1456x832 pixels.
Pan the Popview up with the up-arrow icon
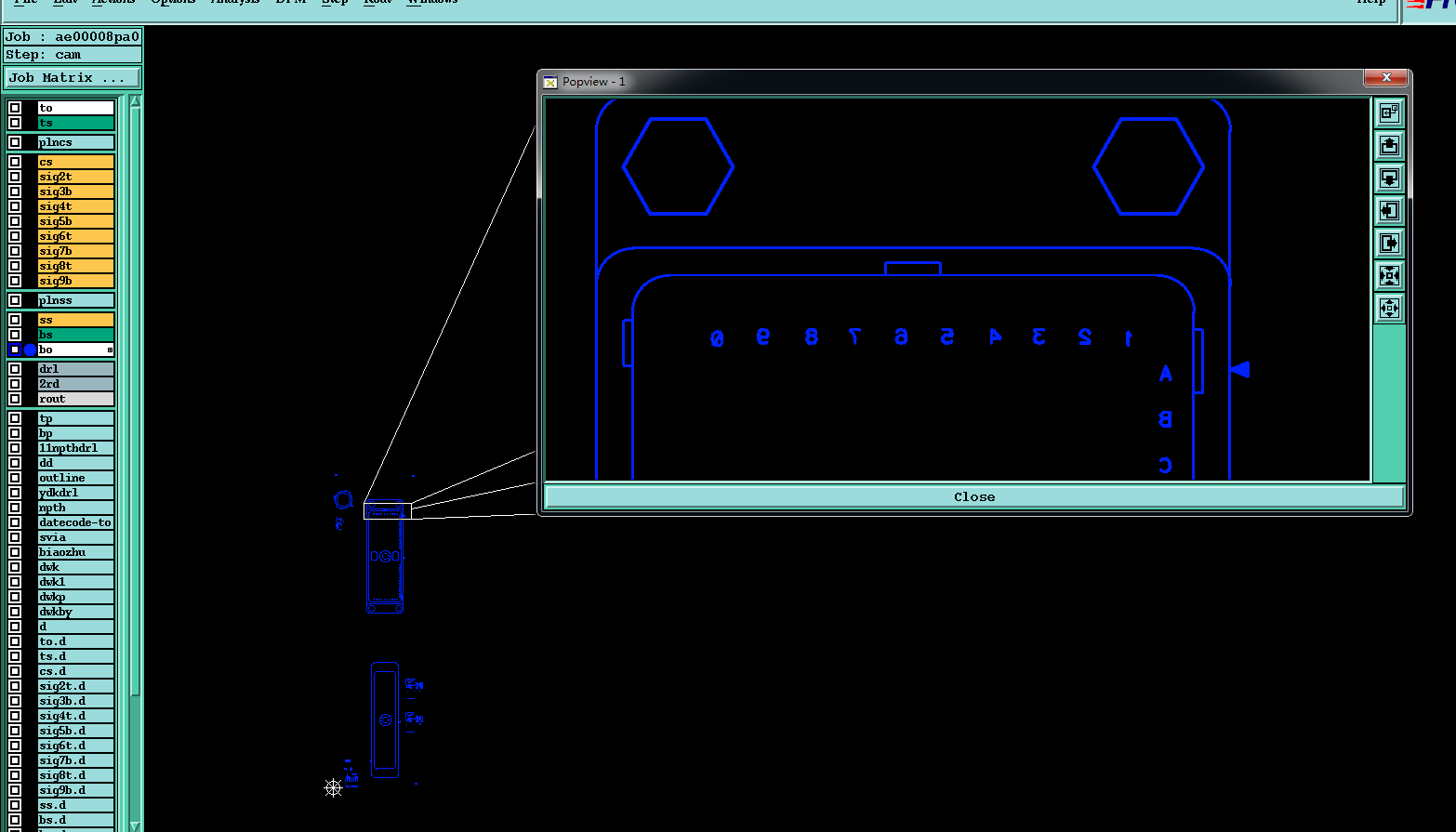(1389, 145)
